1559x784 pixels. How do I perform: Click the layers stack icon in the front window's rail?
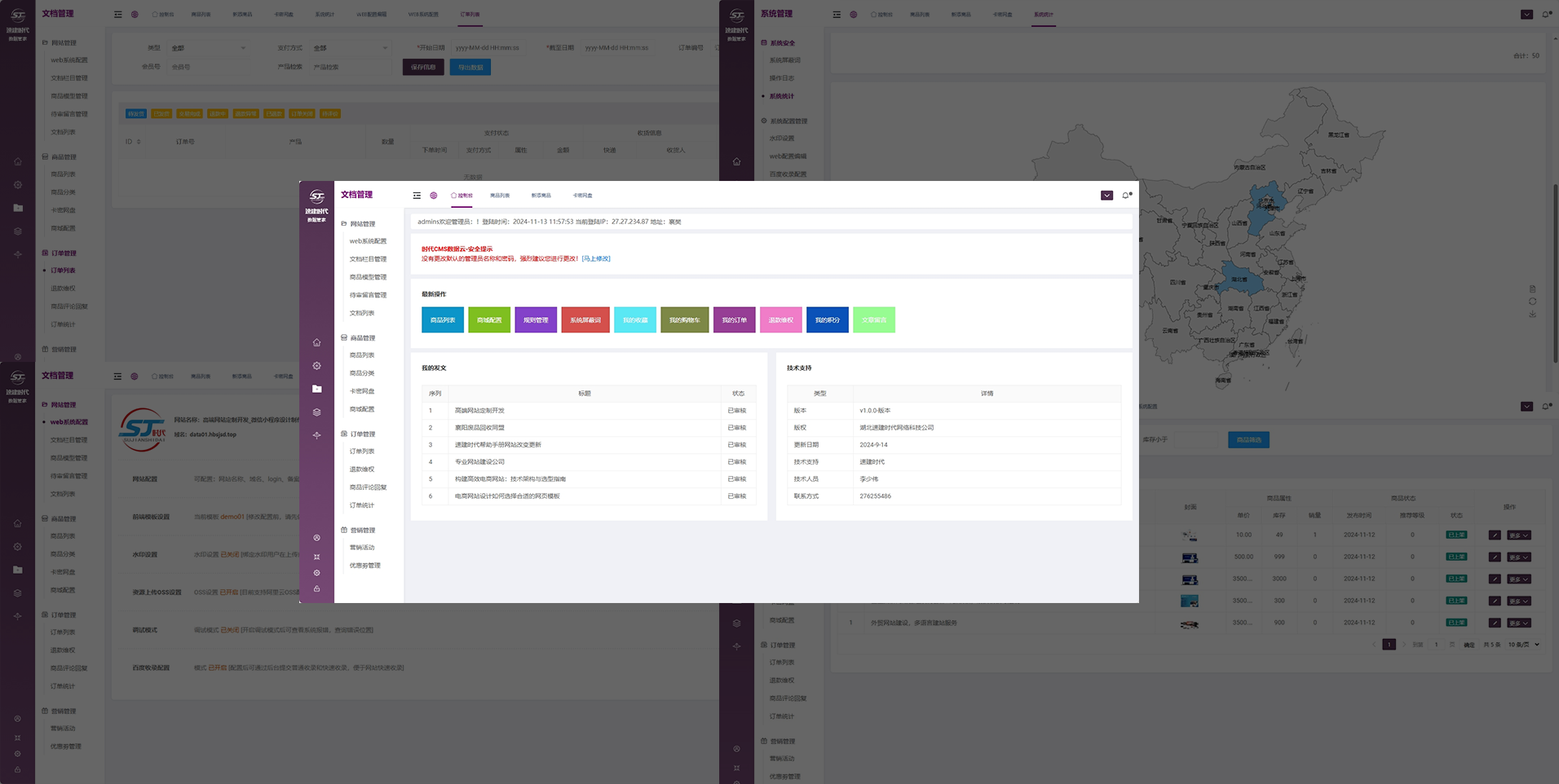(317, 412)
